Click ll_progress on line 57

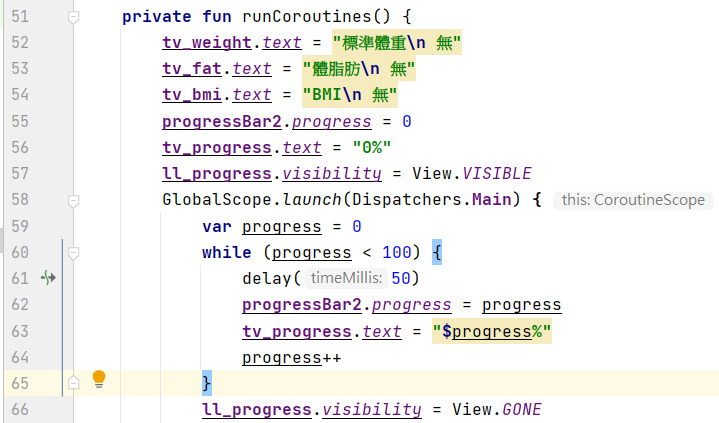tap(217, 174)
